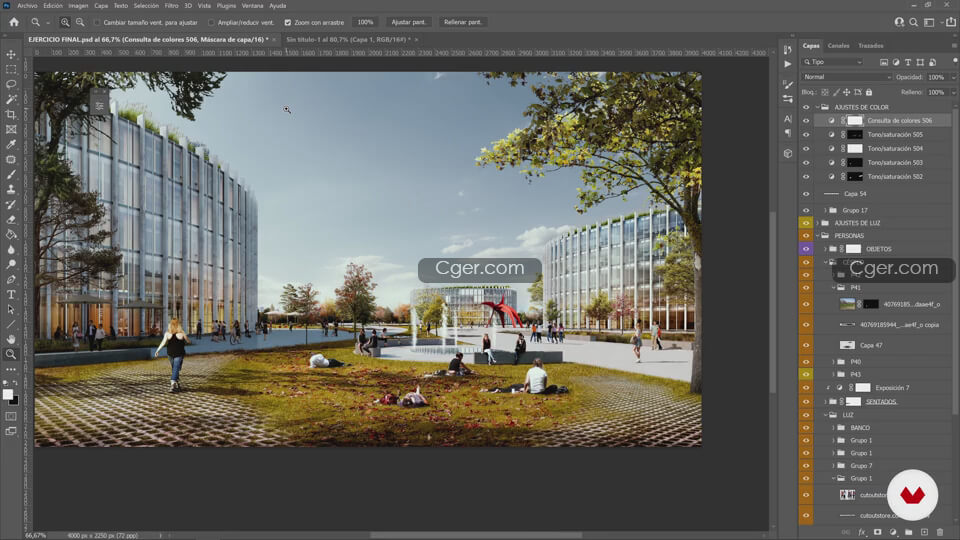This screenshot has width=960, height=540.
Task: Select the Type tool
Action: (x=12, y=294)
